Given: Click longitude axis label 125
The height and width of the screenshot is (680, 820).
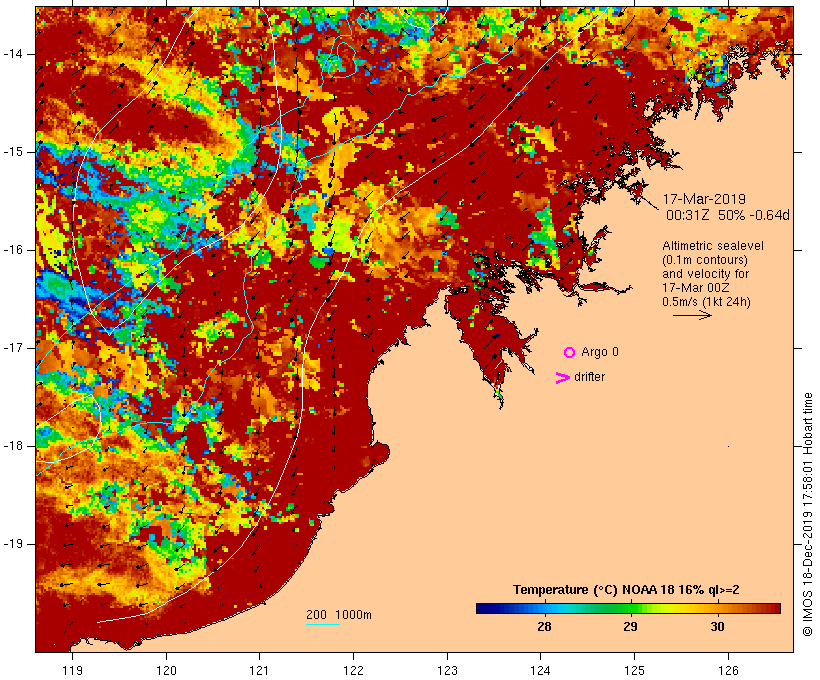Looking at the screenshot, I should (x=634, y=670).
